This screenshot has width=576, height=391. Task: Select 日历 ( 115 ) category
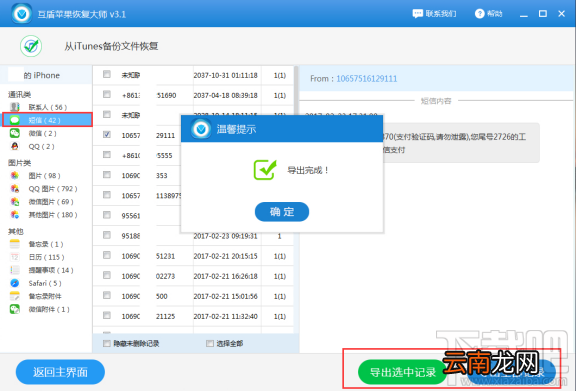pos(46,257)
